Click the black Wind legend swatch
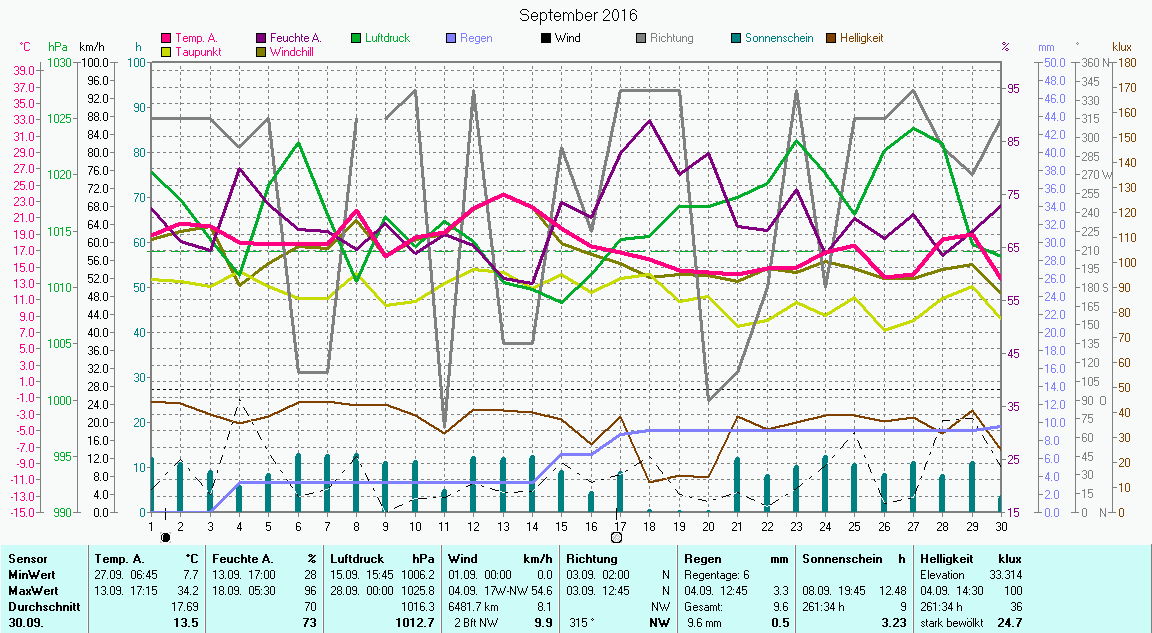Image resolution: width=1152 pixels, height=633 pixels. 546,39
